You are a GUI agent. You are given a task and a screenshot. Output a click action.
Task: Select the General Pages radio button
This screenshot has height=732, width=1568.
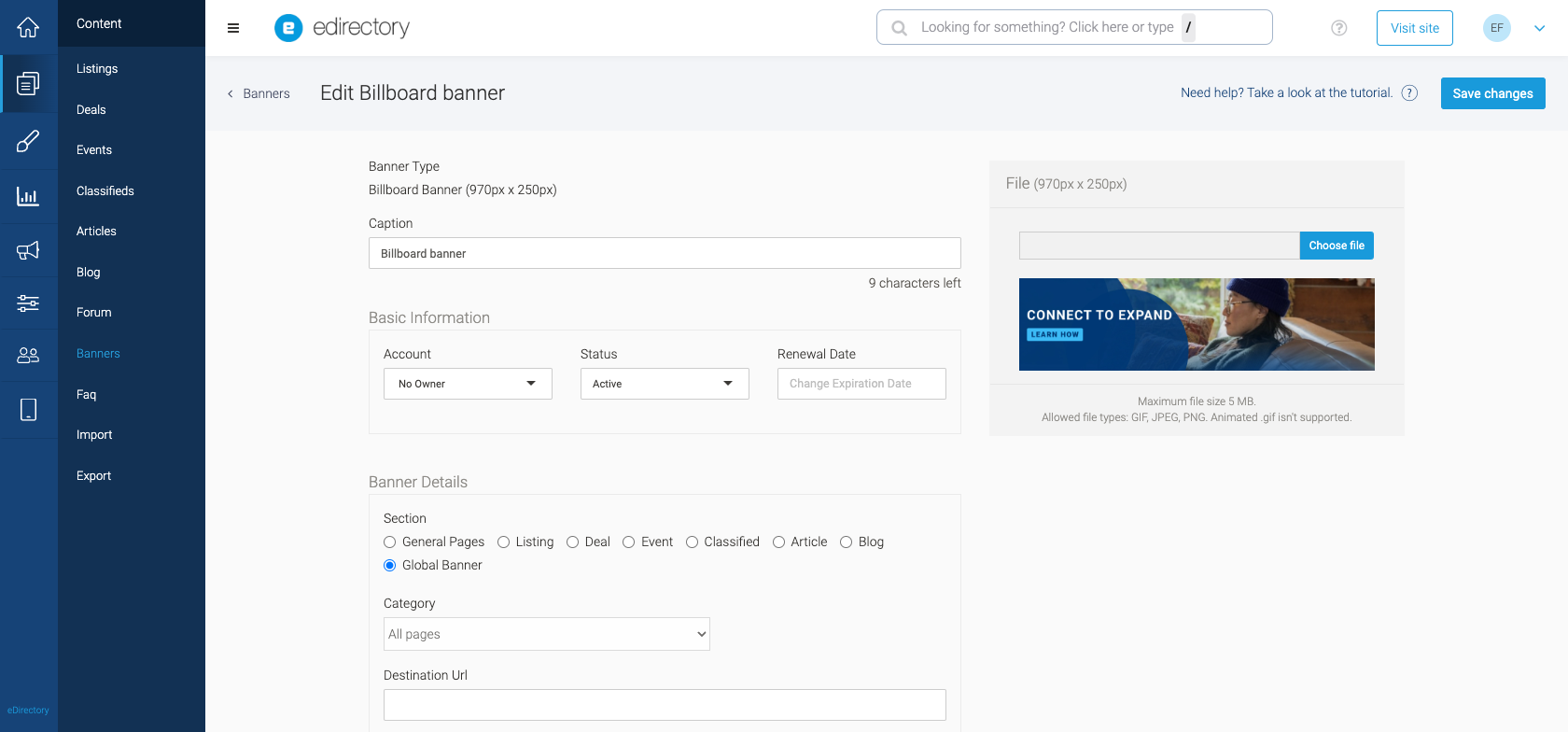click(390, 542)
